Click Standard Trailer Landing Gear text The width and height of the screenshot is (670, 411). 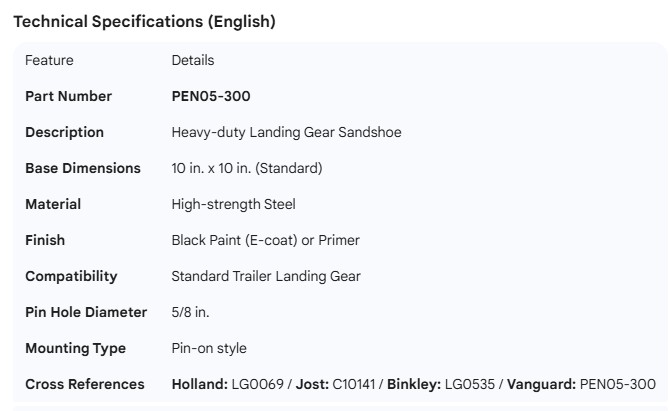(x=266, y=276)
